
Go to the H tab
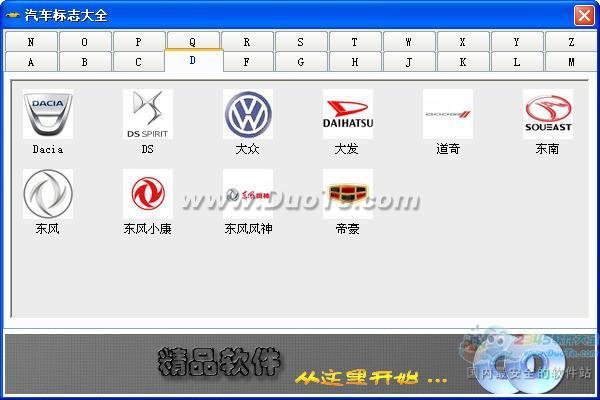pos(355,62)
